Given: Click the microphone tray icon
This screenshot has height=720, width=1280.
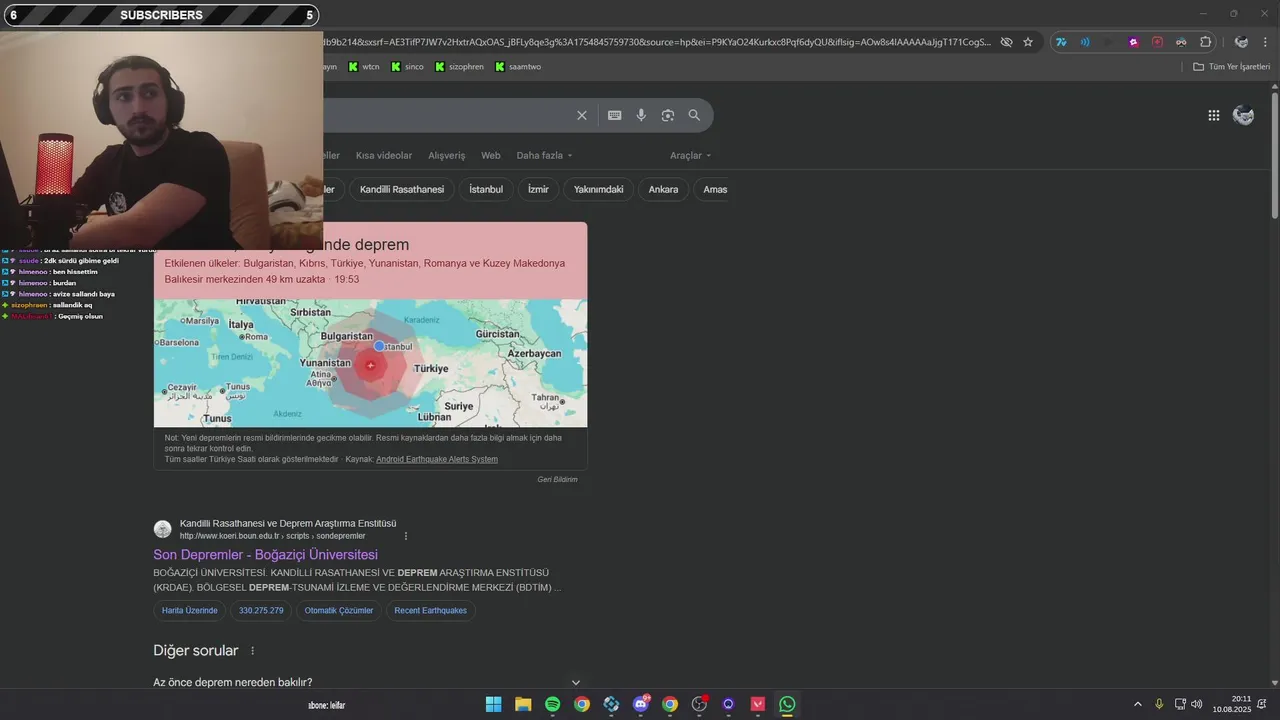Looking at the screenshot, I should pyautogui.click(x=1159, y=704).
